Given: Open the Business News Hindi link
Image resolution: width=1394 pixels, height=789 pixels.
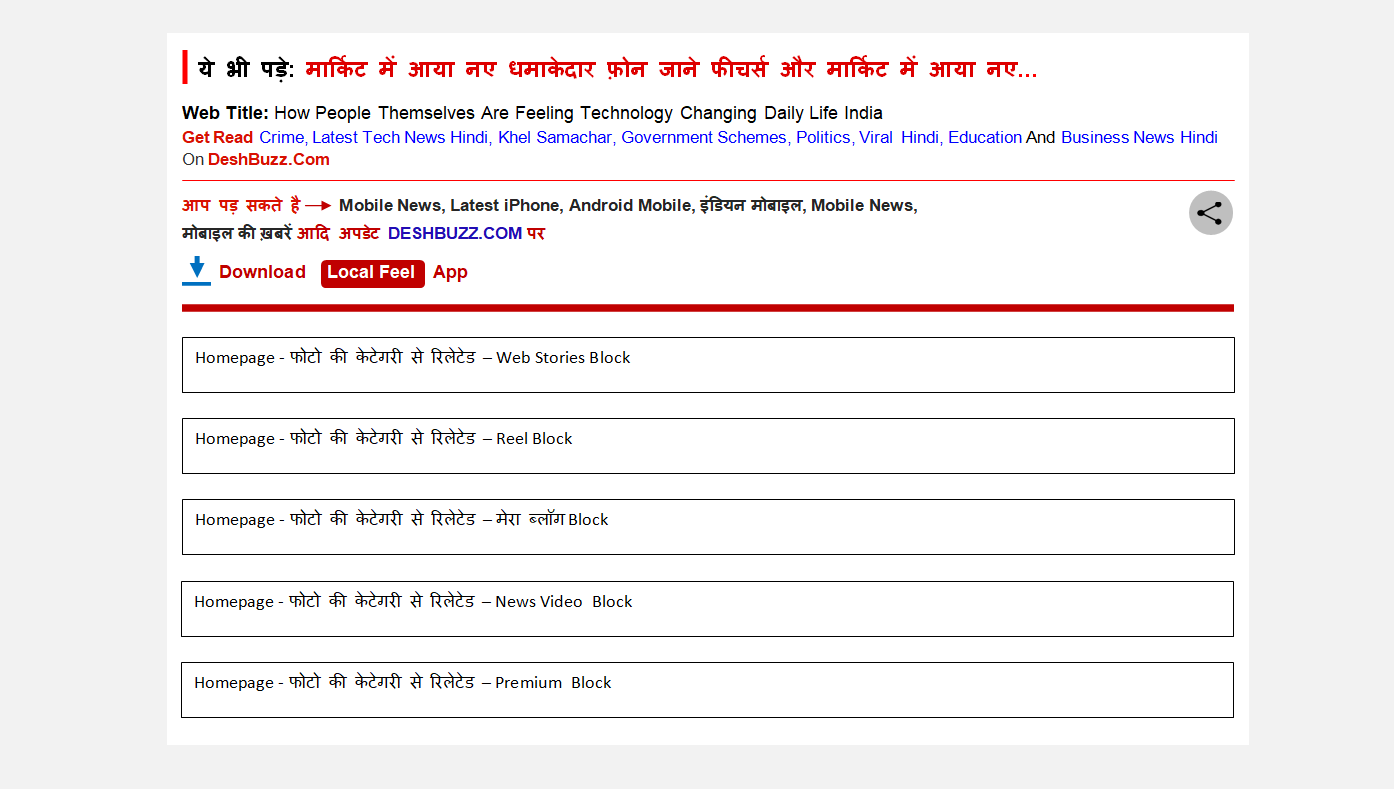Looking at the screenshot, I should [1139, 138].
